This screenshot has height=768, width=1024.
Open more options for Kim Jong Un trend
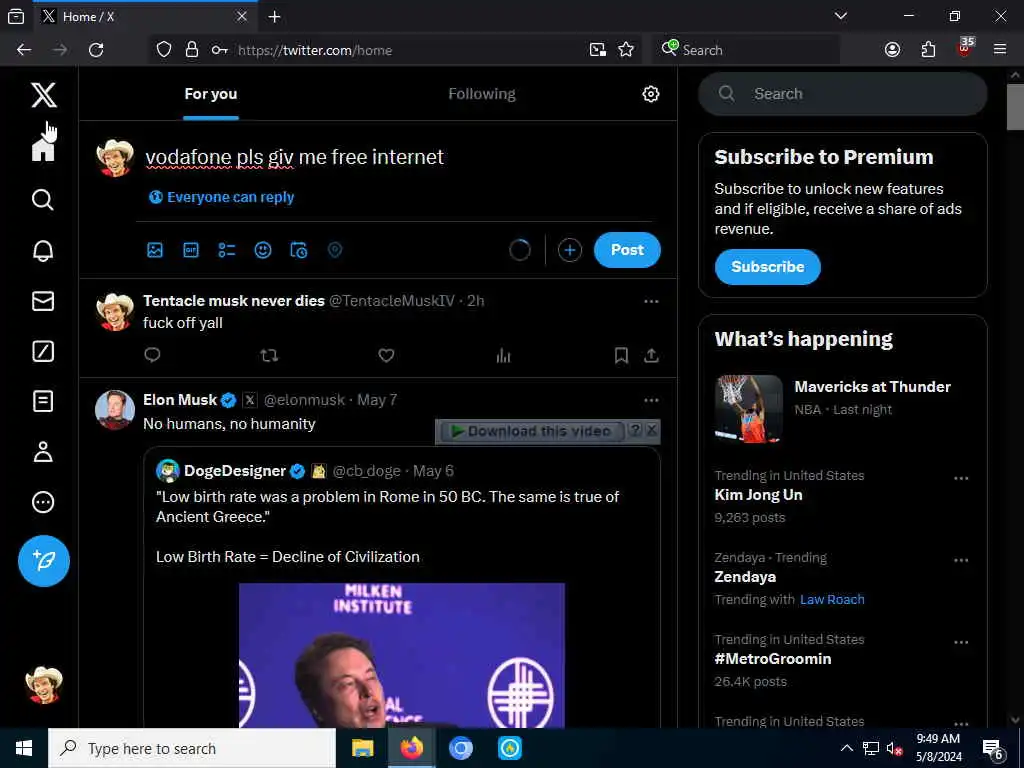coord(961,479)
